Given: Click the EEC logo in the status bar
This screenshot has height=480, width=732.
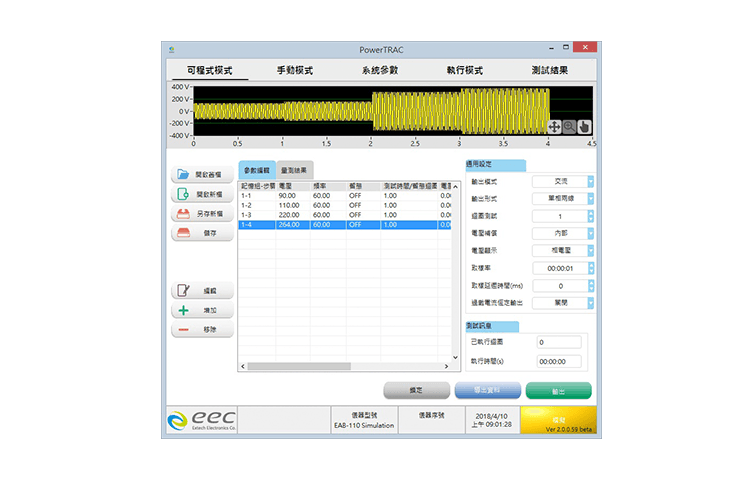Looking at the screenshot, I should pyautogui.click(x=202, y=420).
